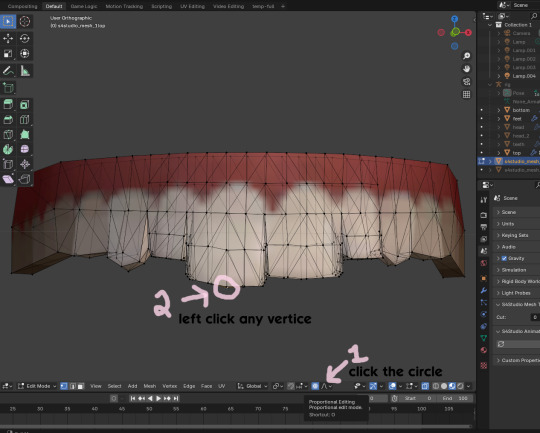Viewport: 540px width, 433px height.
Task: Select the Transform tool
Action: [24, 54]
